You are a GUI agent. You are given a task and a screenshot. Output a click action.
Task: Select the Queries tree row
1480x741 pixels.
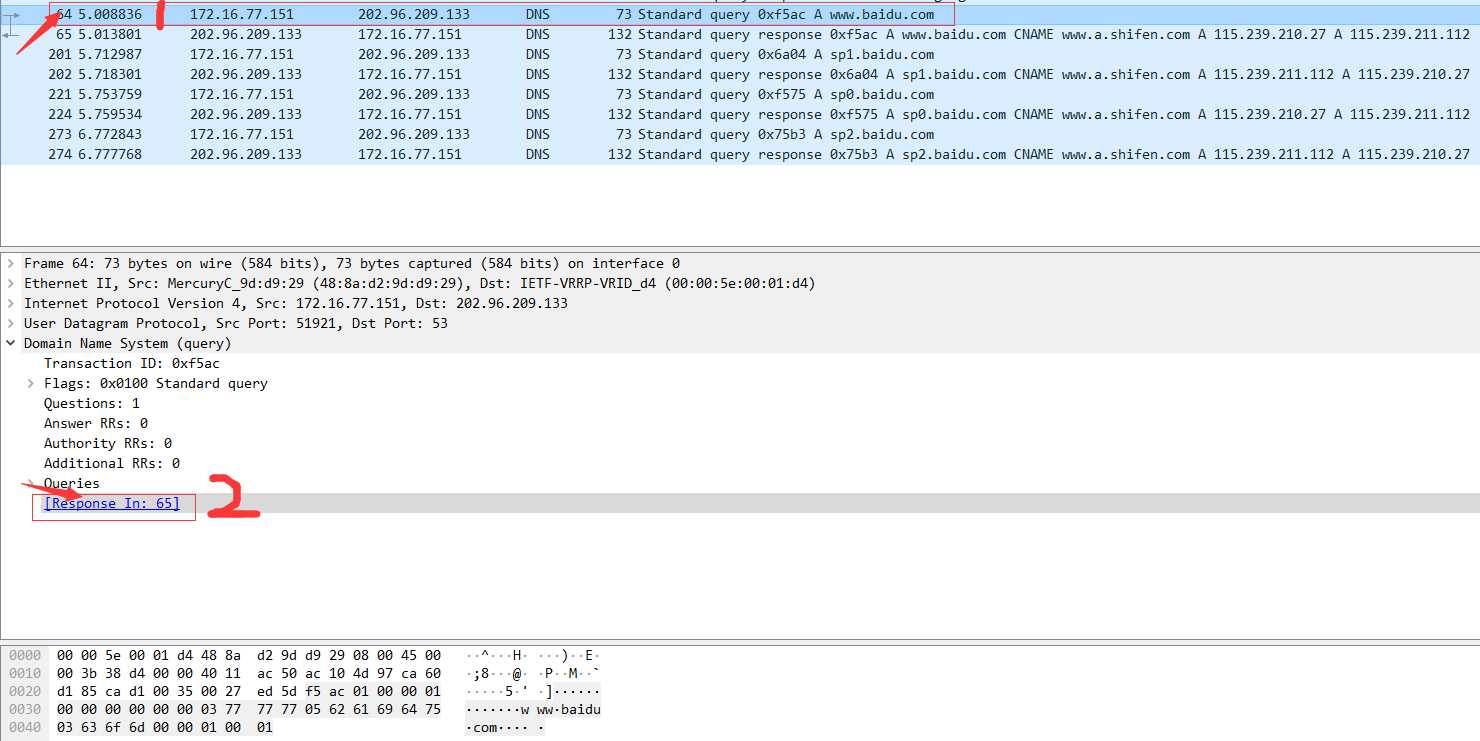click(x=740, y=483)
